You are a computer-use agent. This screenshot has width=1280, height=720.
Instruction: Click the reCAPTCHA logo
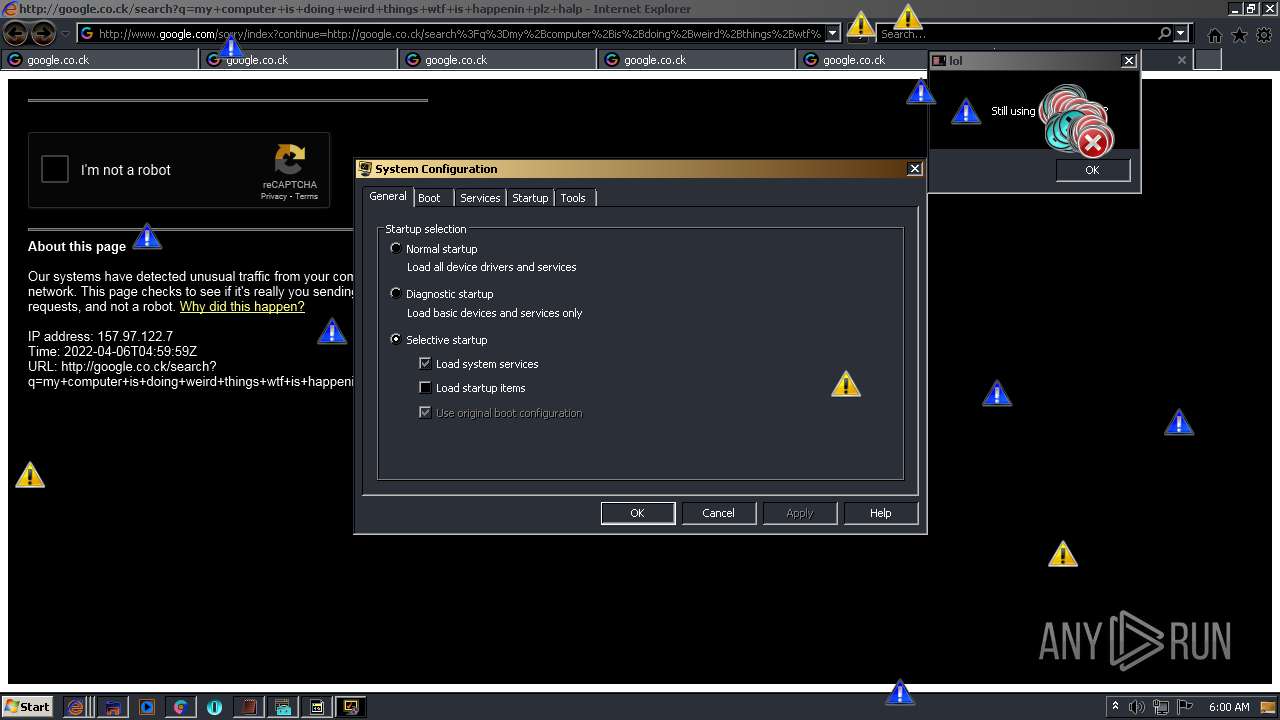(290, 160)
